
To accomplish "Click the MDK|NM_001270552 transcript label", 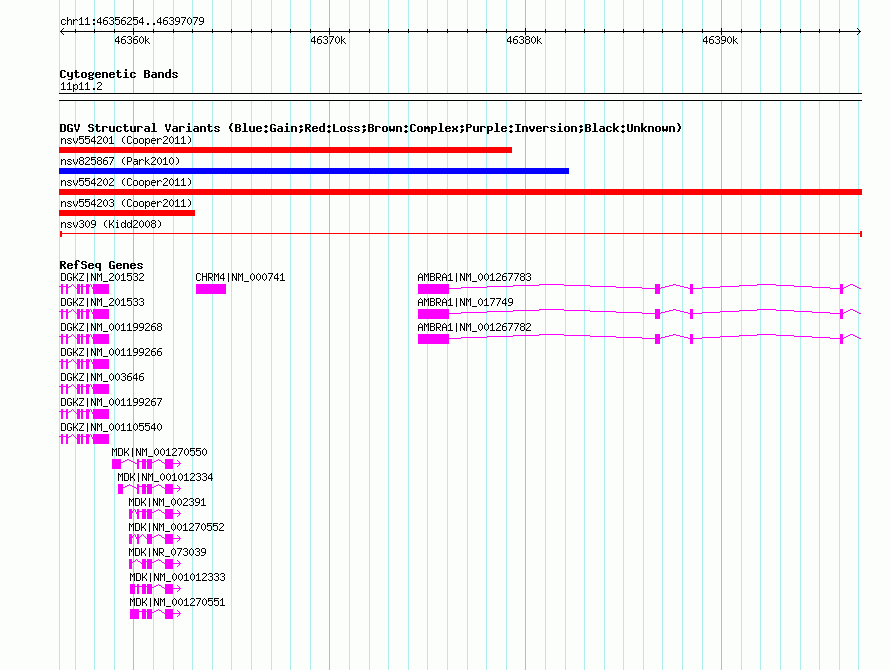I will coord(177,527).
